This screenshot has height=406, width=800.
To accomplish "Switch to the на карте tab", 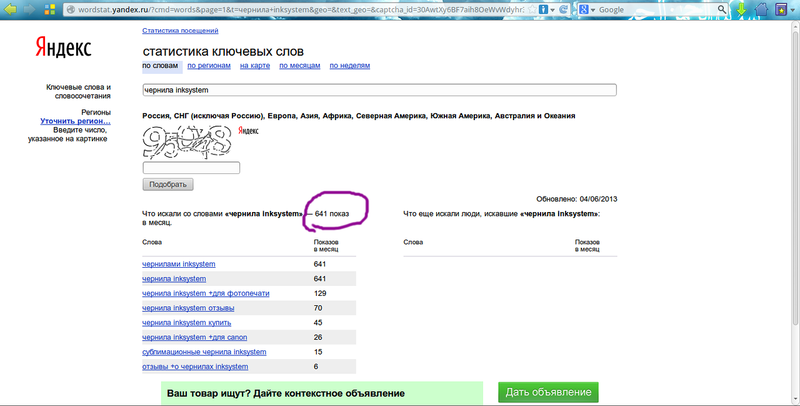I will point(255,66).
